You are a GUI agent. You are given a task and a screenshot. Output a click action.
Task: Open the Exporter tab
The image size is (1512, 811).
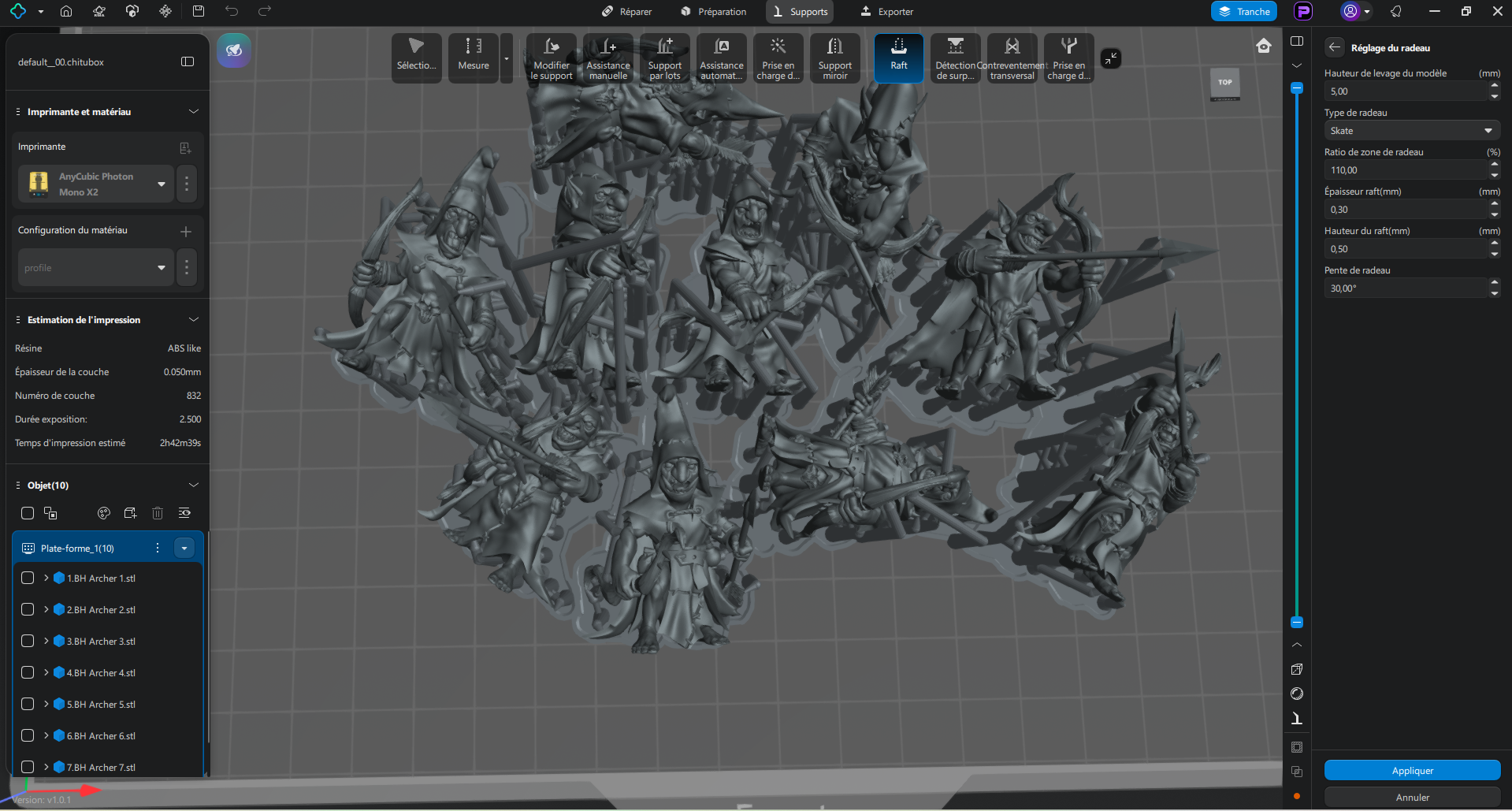click(887, 12)
